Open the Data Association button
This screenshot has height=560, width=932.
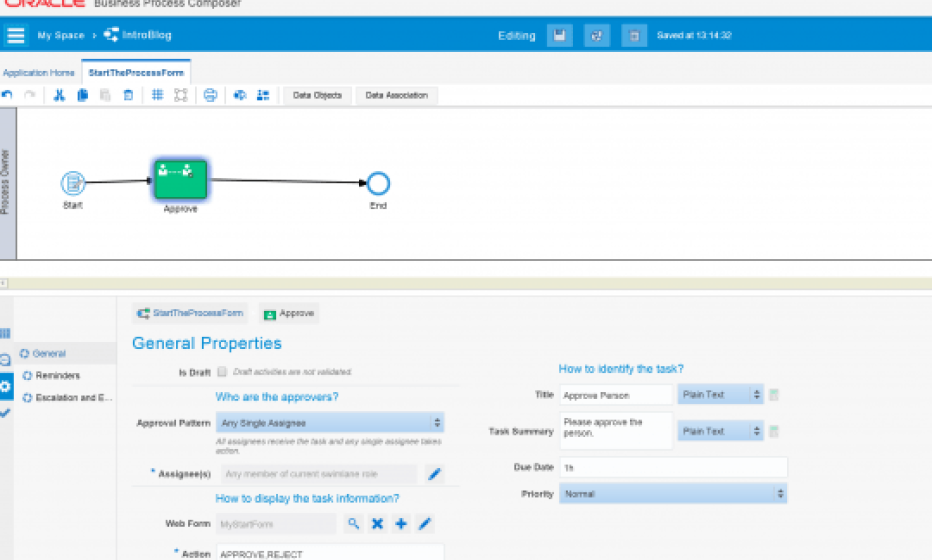[396, 95]
